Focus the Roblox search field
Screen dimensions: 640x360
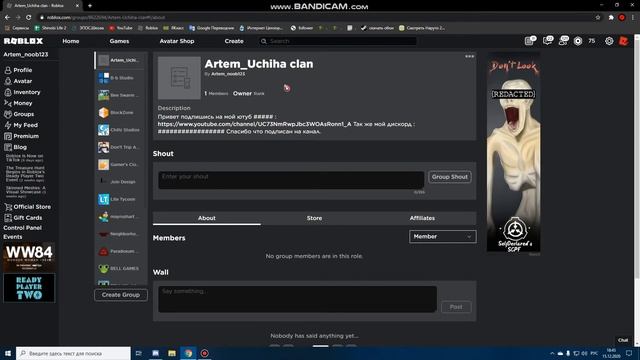[x=338, y=41]
